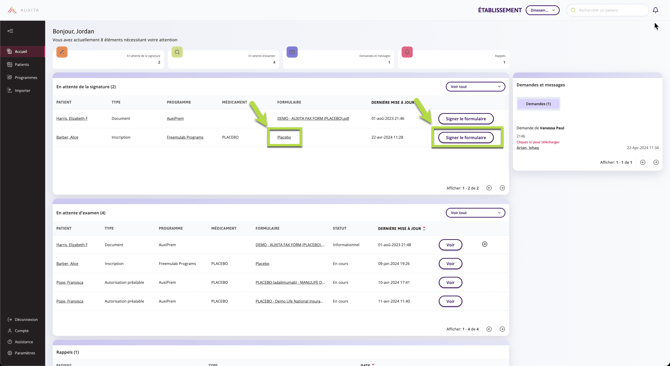Open the notifications bell icon
This screenshot has width=670, height=366.
click(x=655, y=10)
